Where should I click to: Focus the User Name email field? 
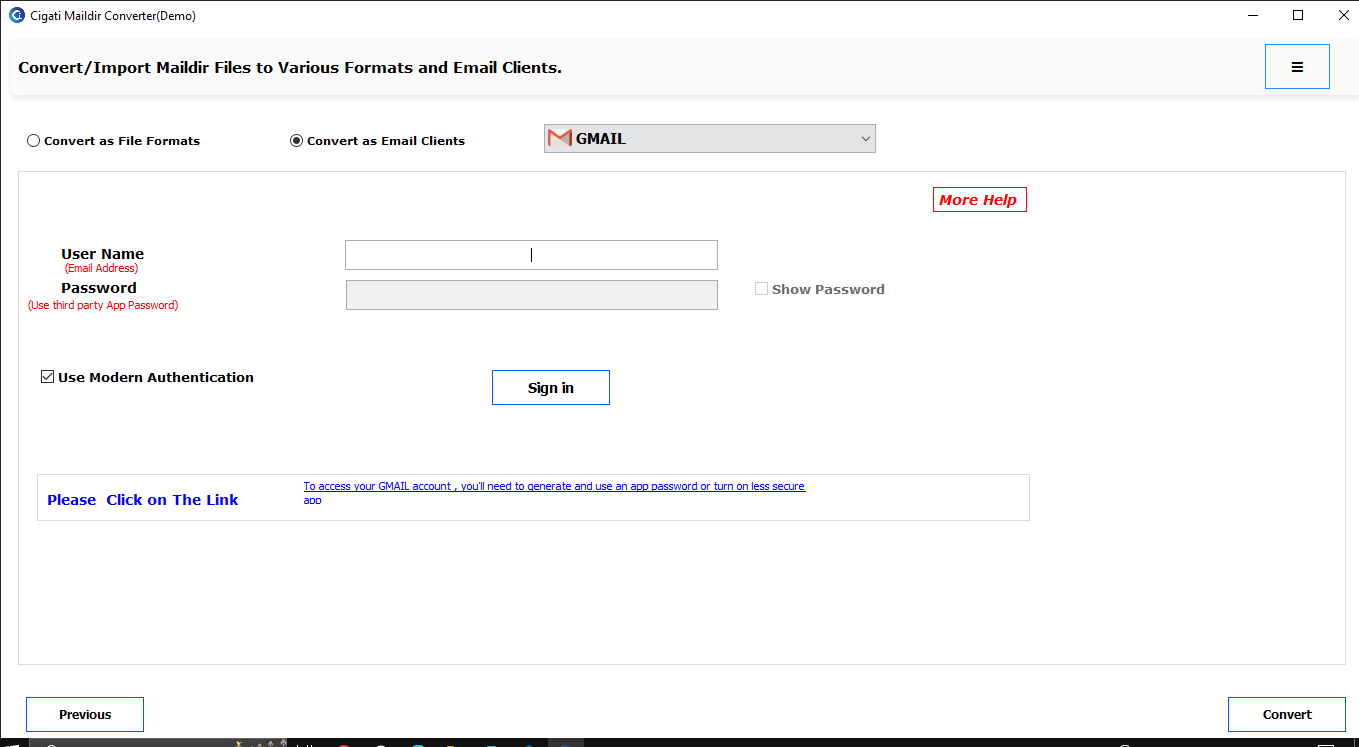pos(531,255)
